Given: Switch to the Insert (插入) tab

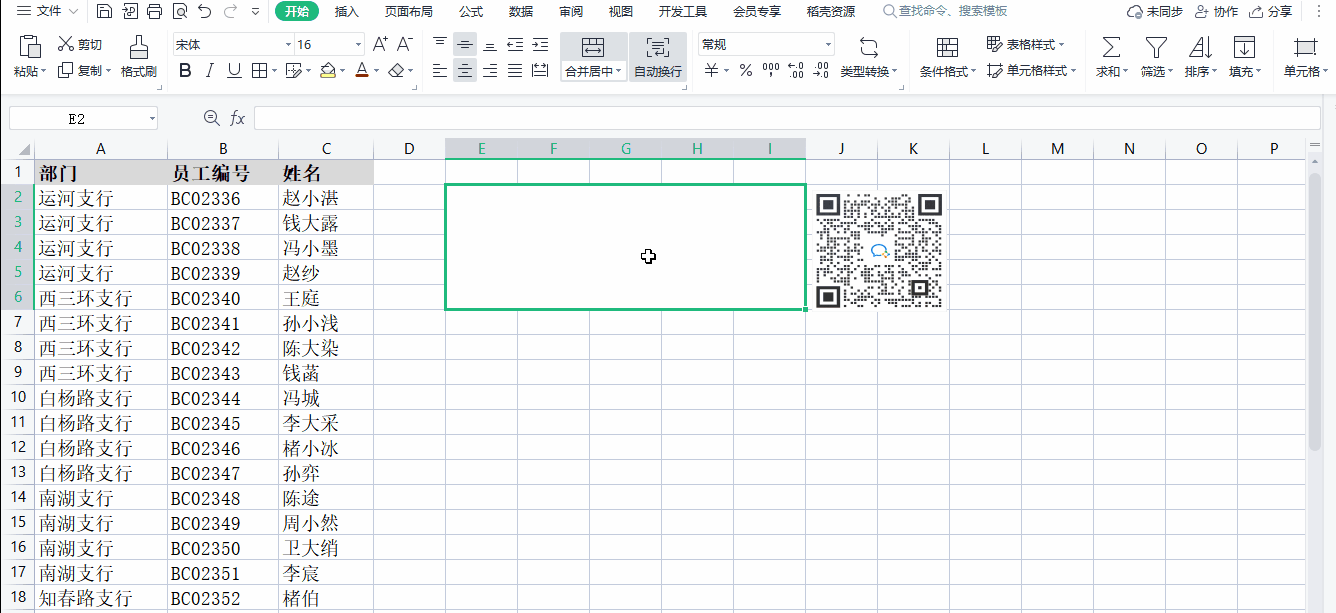Looking at the screenshot, I should pos(347,12).
